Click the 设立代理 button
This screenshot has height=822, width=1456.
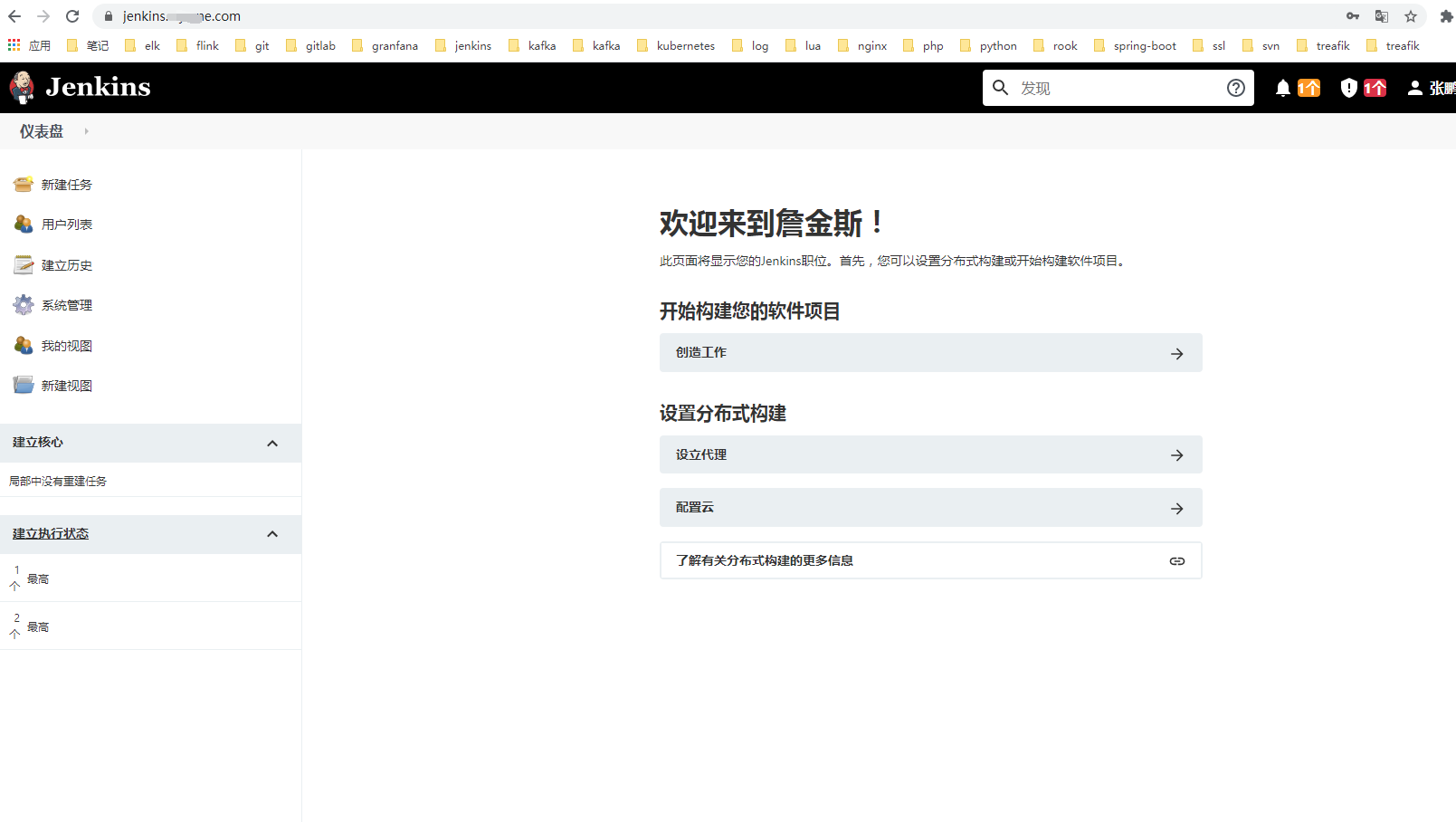(930, 455)
